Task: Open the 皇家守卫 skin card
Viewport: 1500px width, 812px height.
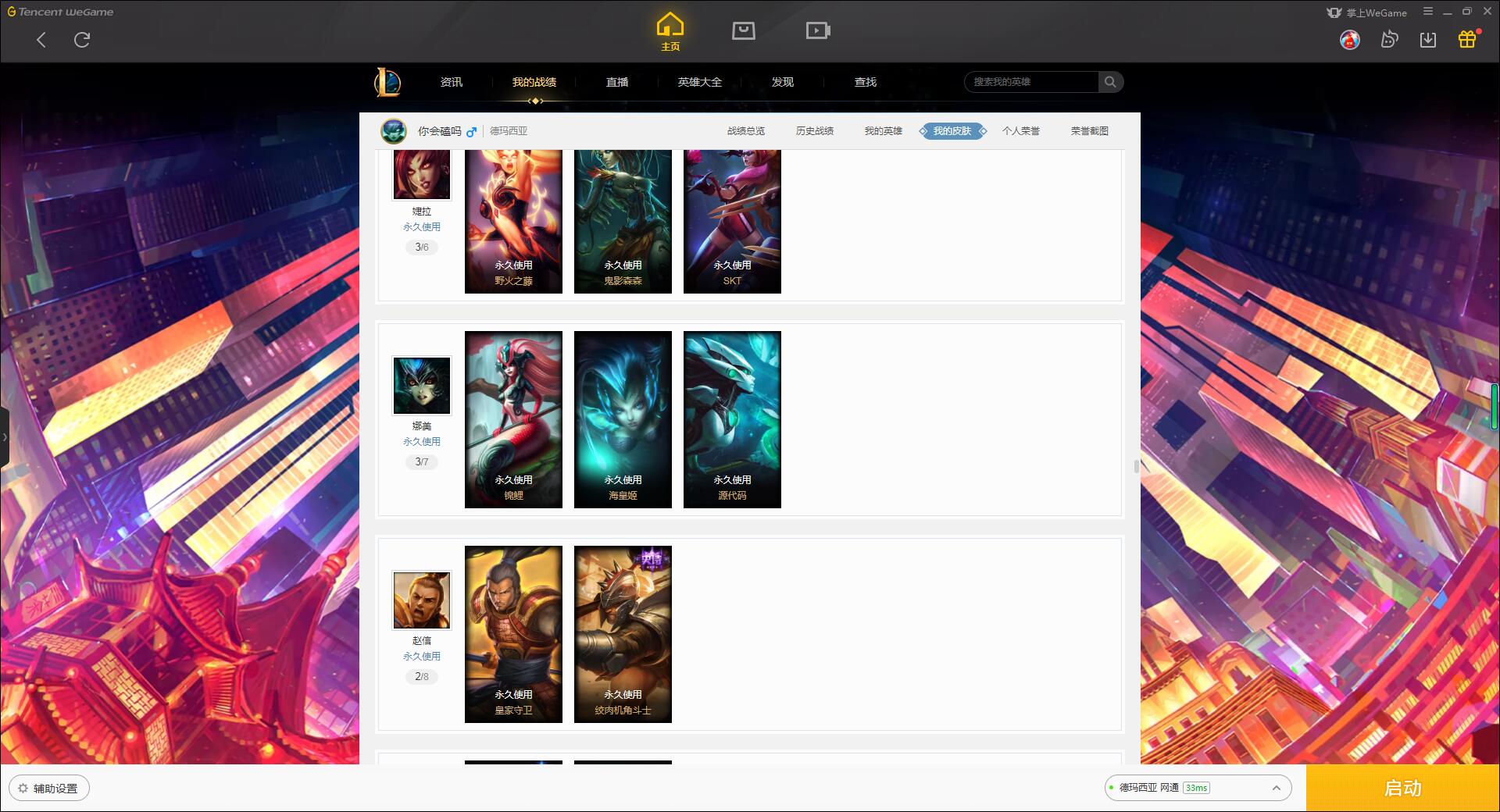Action: (513, 634)
